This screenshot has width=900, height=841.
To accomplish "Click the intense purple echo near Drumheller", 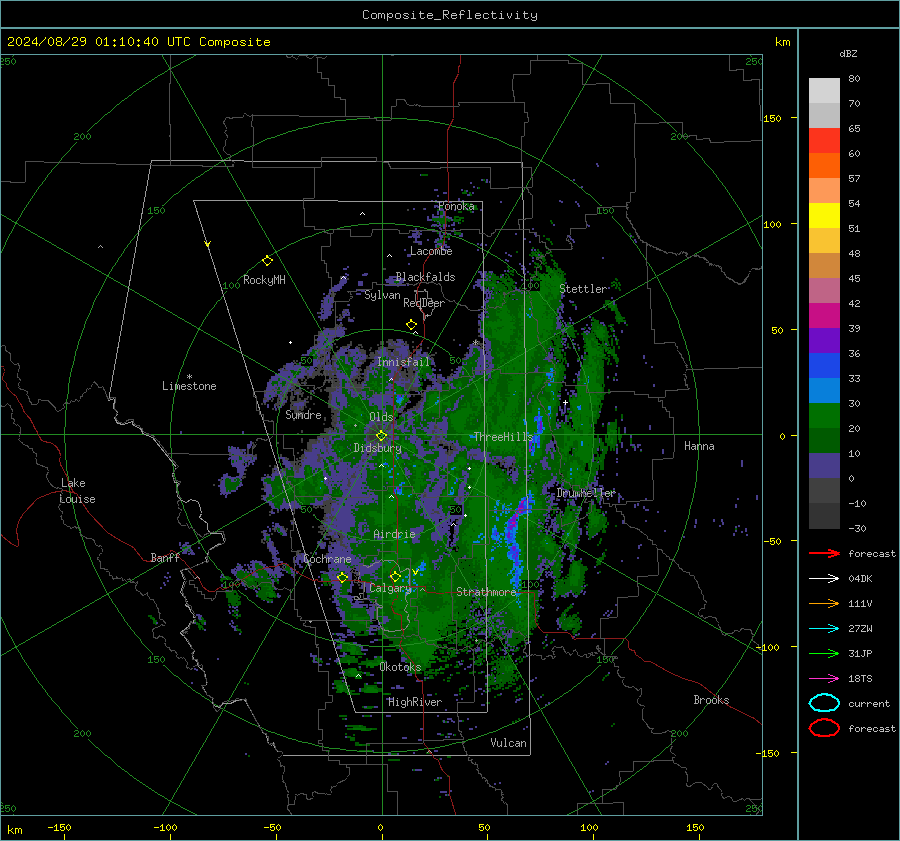I will pyautogui.click(x=522, y=507).
